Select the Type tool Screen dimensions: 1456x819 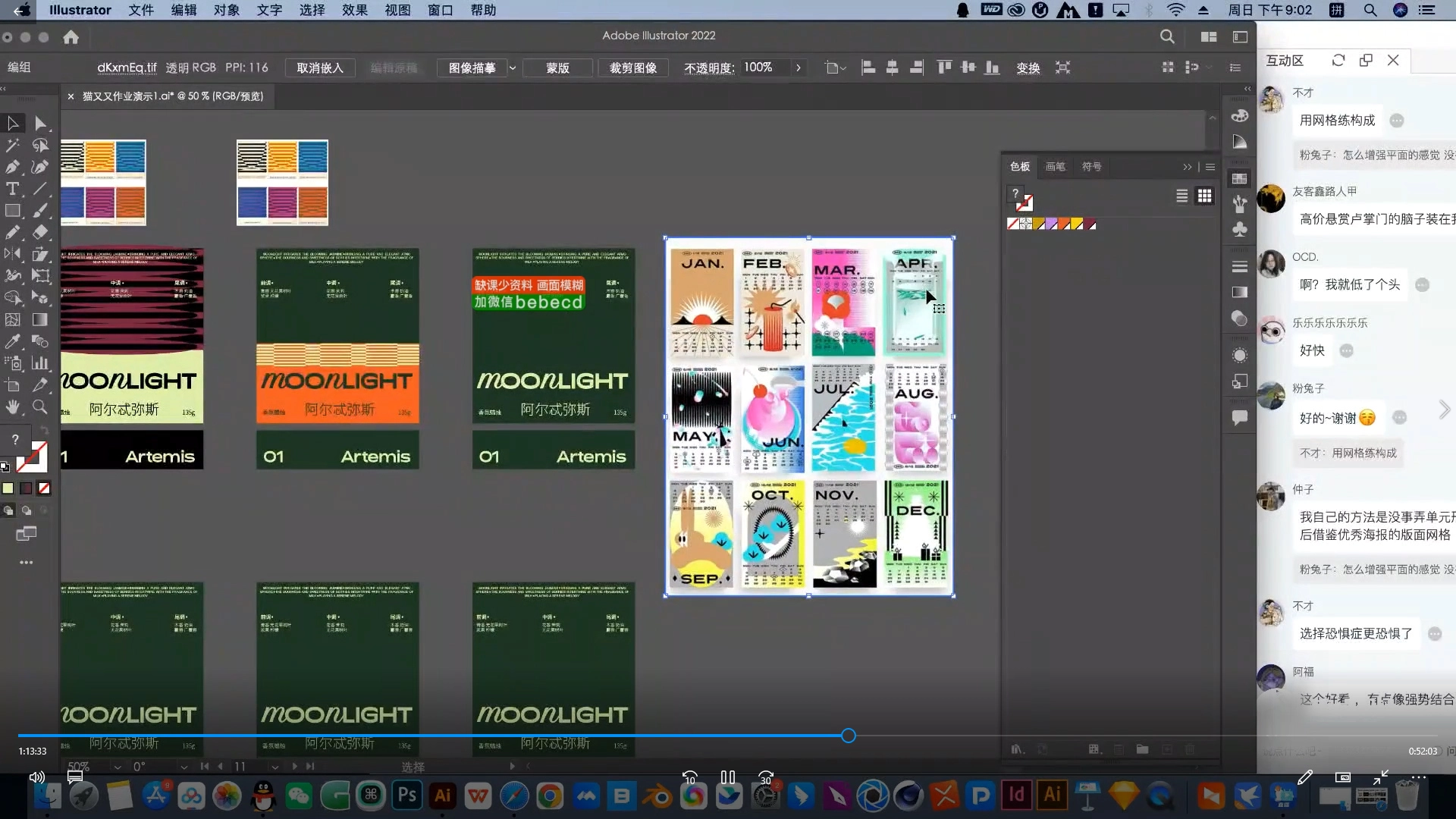click(x=13, y=189)
